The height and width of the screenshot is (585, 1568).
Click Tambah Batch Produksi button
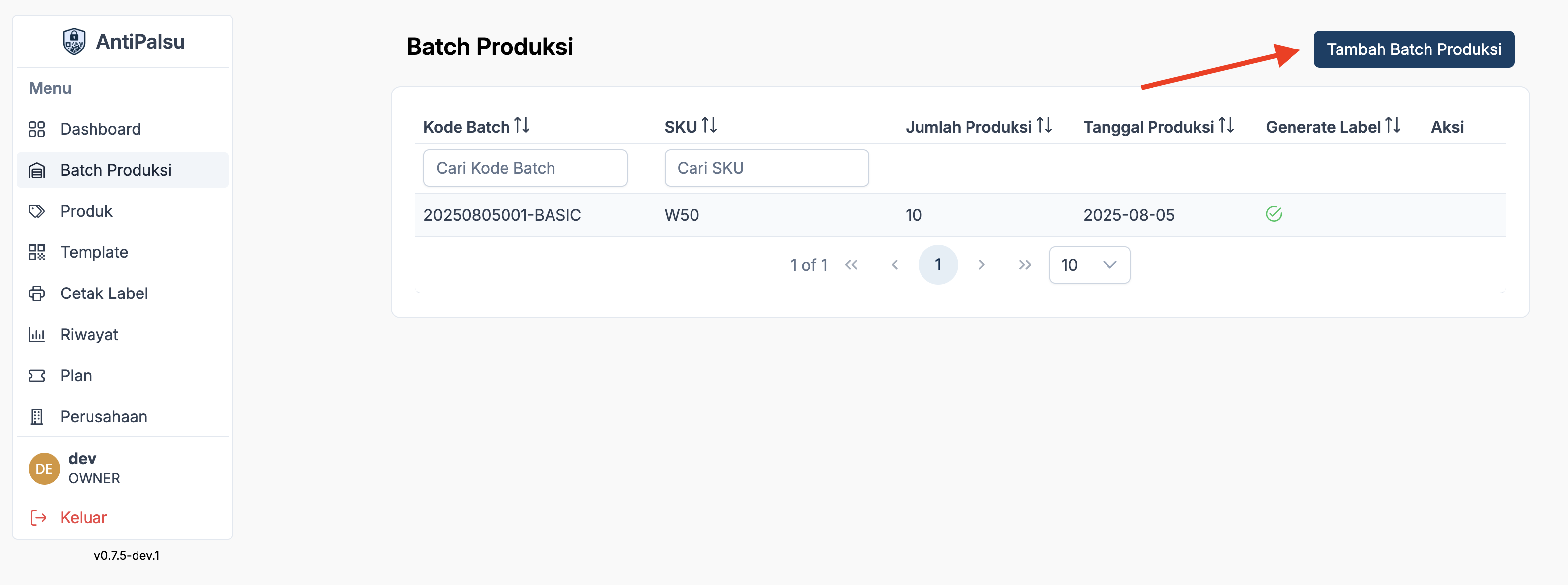point(1413,49)
